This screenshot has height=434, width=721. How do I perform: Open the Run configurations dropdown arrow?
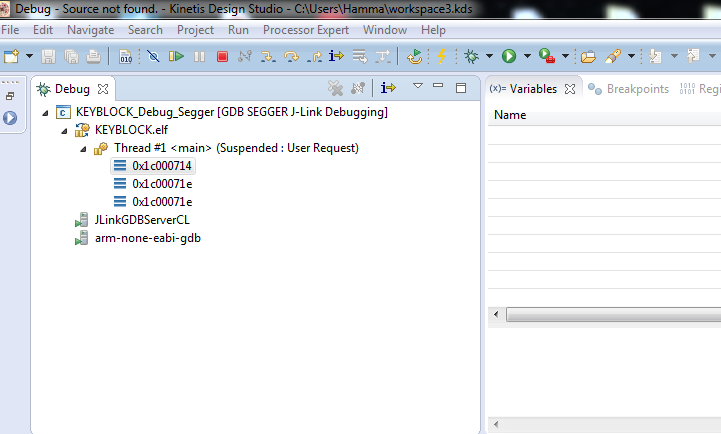click(527, 56)
